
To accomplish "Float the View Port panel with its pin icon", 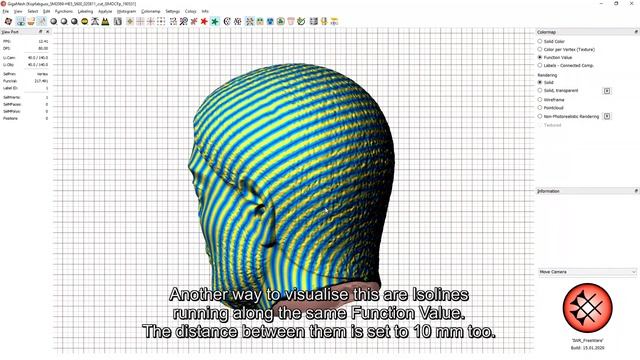I will 40,31.
